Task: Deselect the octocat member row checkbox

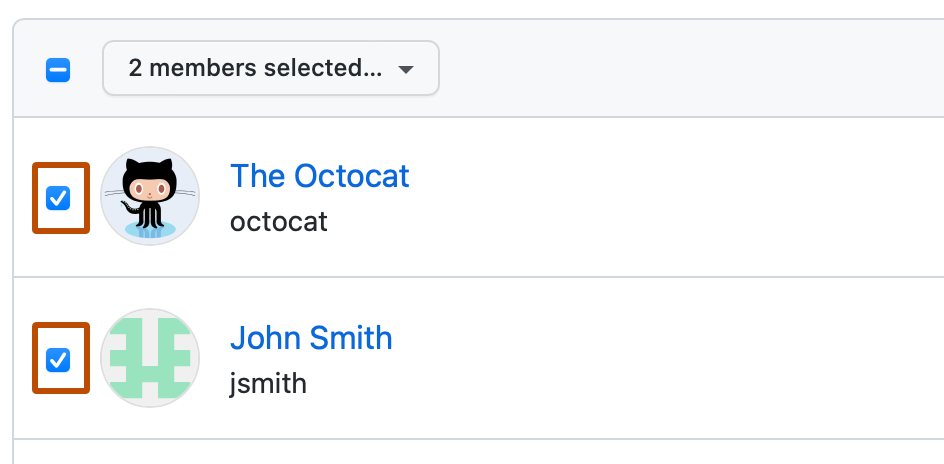Action: pyautogui.click(x=59, y=198)
